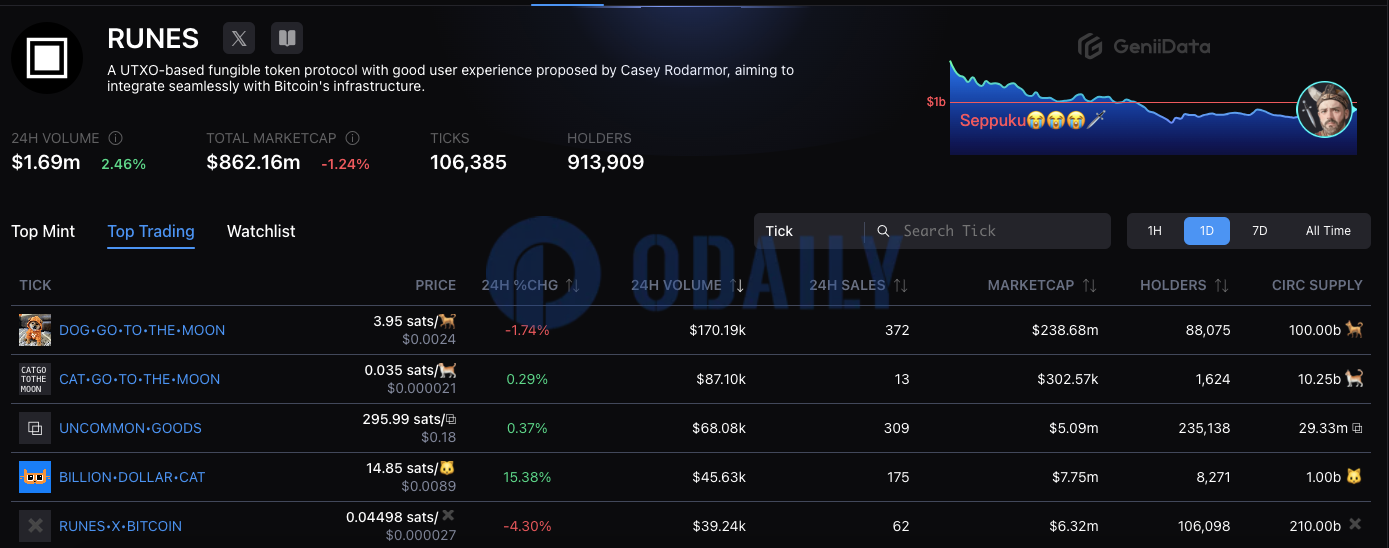Viewport: 1389px width, 548px height.
Task: Open RUNES•X•BITCOIN token link
Action: (x=120, y=526)
